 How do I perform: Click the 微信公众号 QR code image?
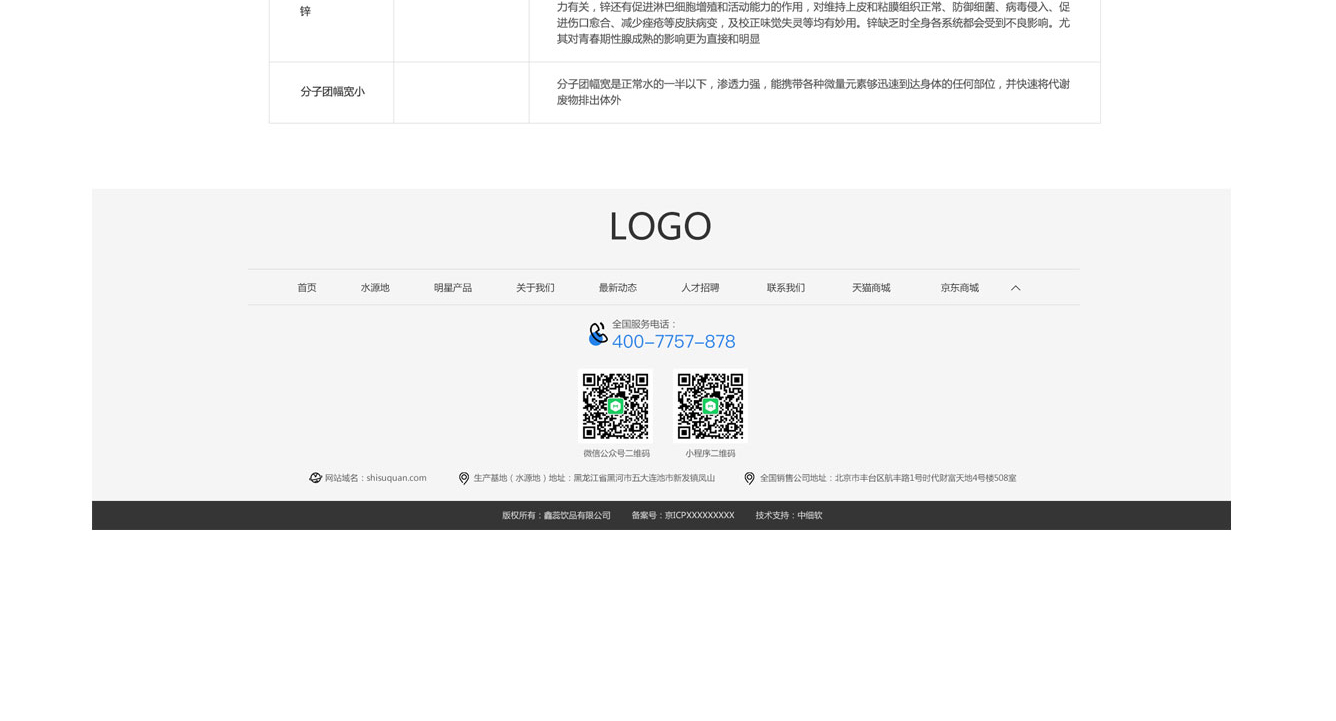[x=616, y=406]
